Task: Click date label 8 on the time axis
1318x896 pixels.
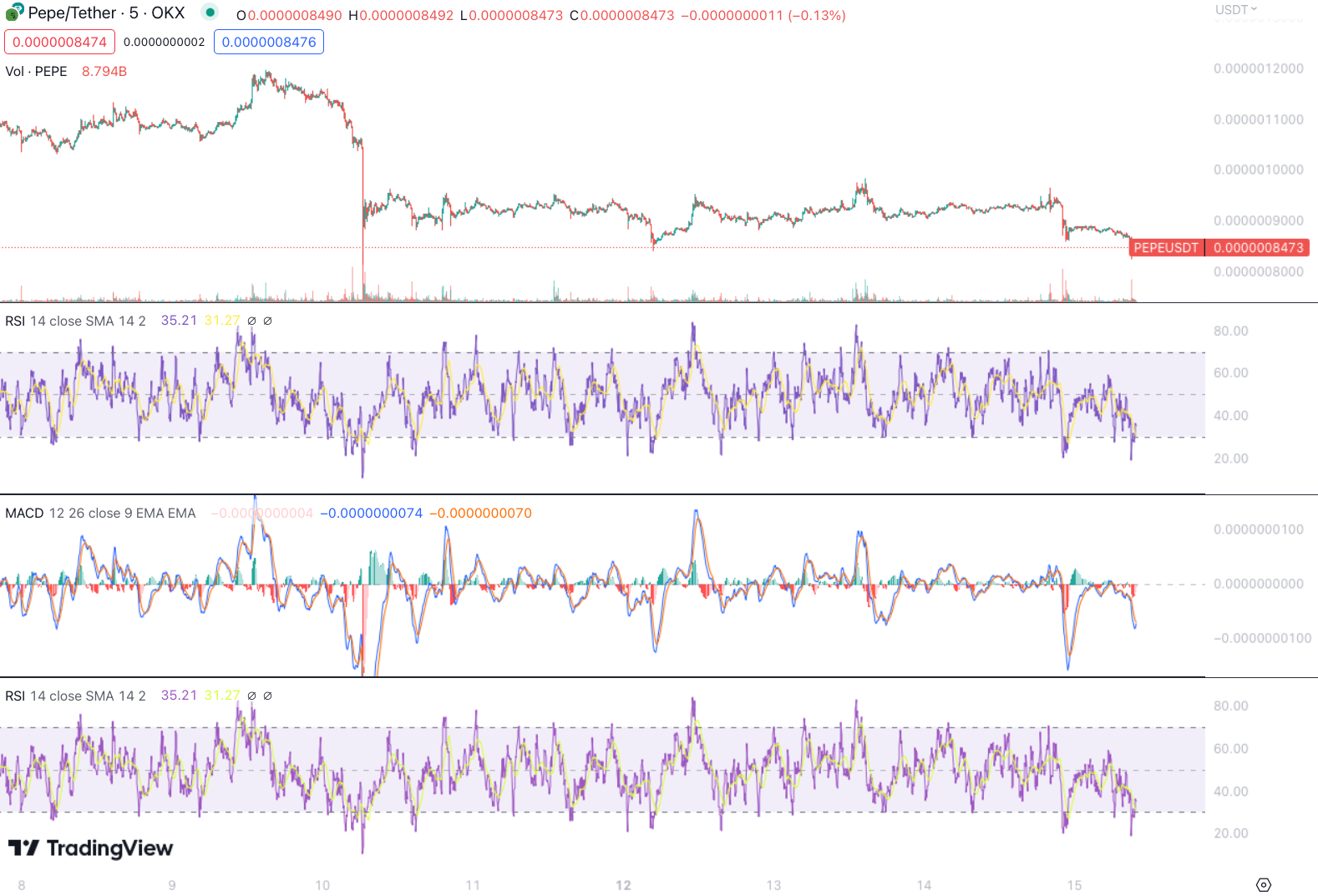Action: [x=22, y=885]
